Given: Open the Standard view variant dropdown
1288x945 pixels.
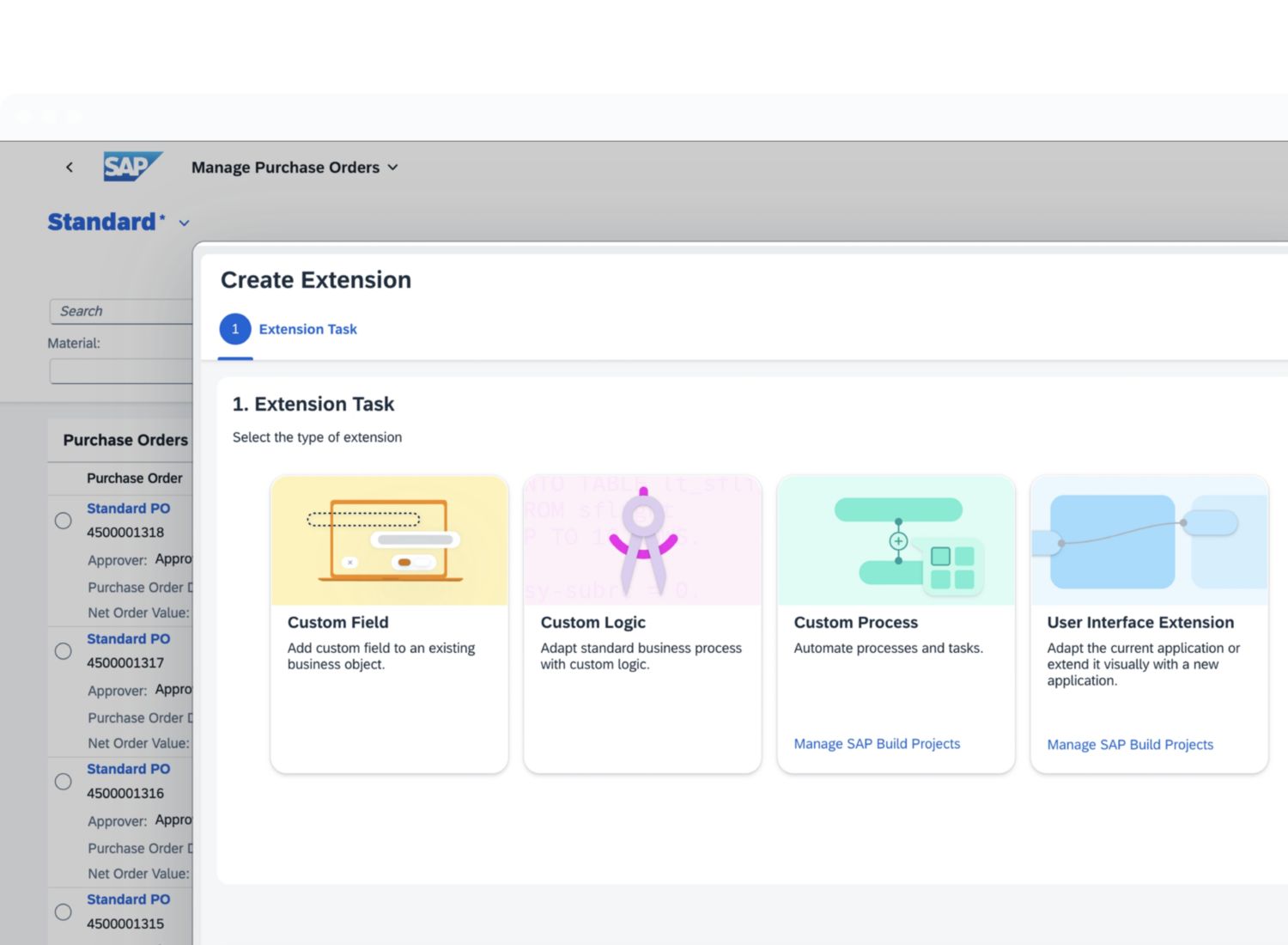Looking at the screenshot, I should point(184,223).
